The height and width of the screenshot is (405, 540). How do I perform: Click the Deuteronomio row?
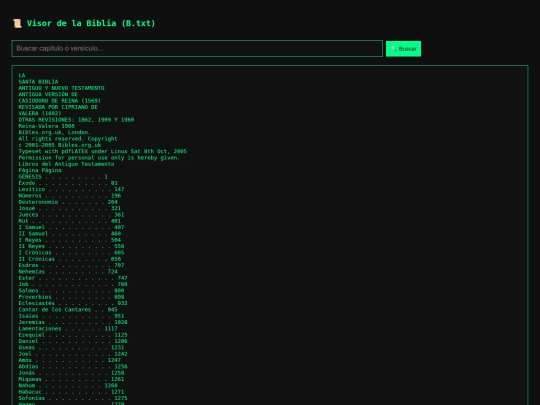[68, 202]
